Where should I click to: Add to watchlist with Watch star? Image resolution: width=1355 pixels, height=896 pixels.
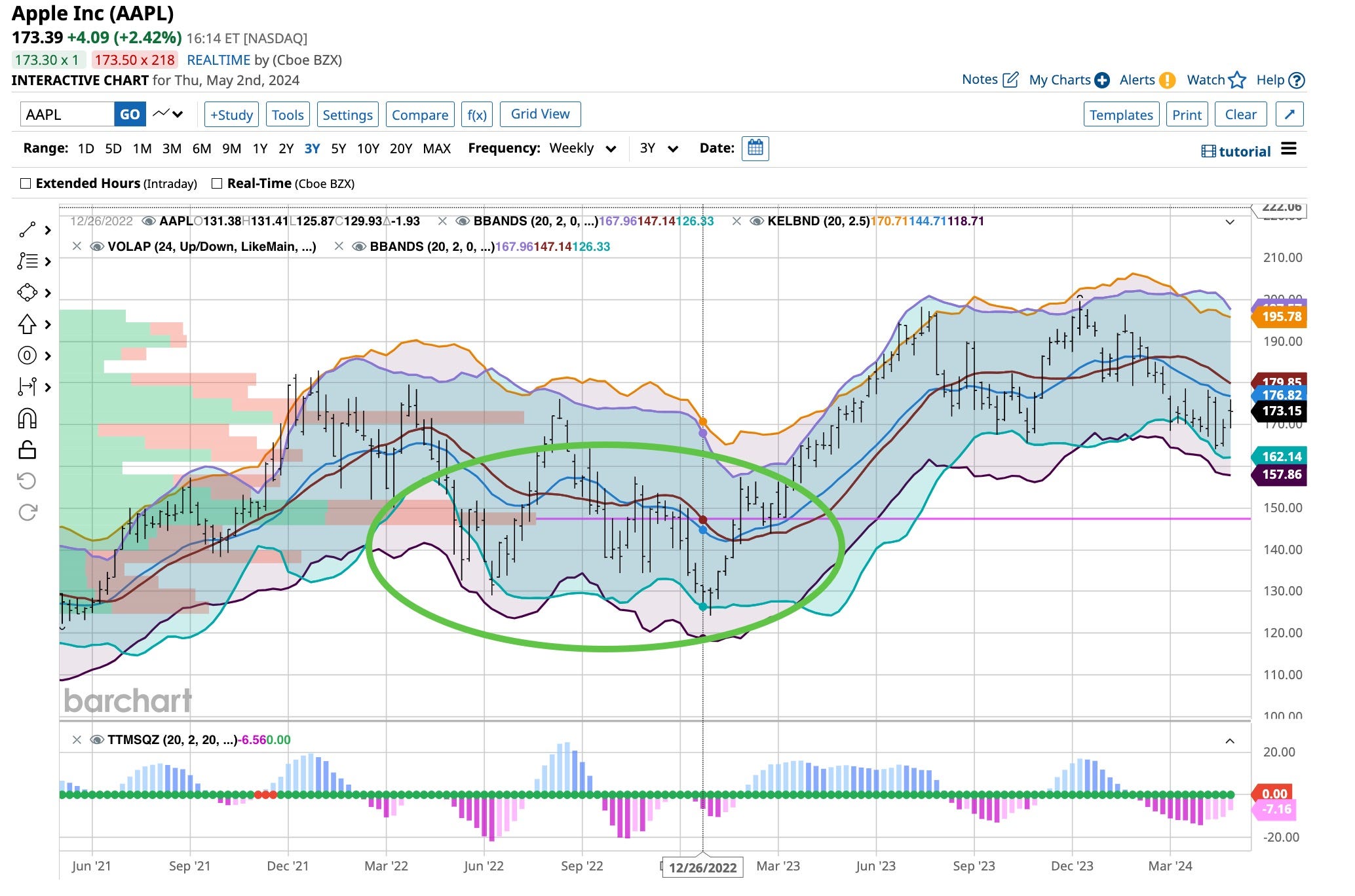coord(1237,80)
